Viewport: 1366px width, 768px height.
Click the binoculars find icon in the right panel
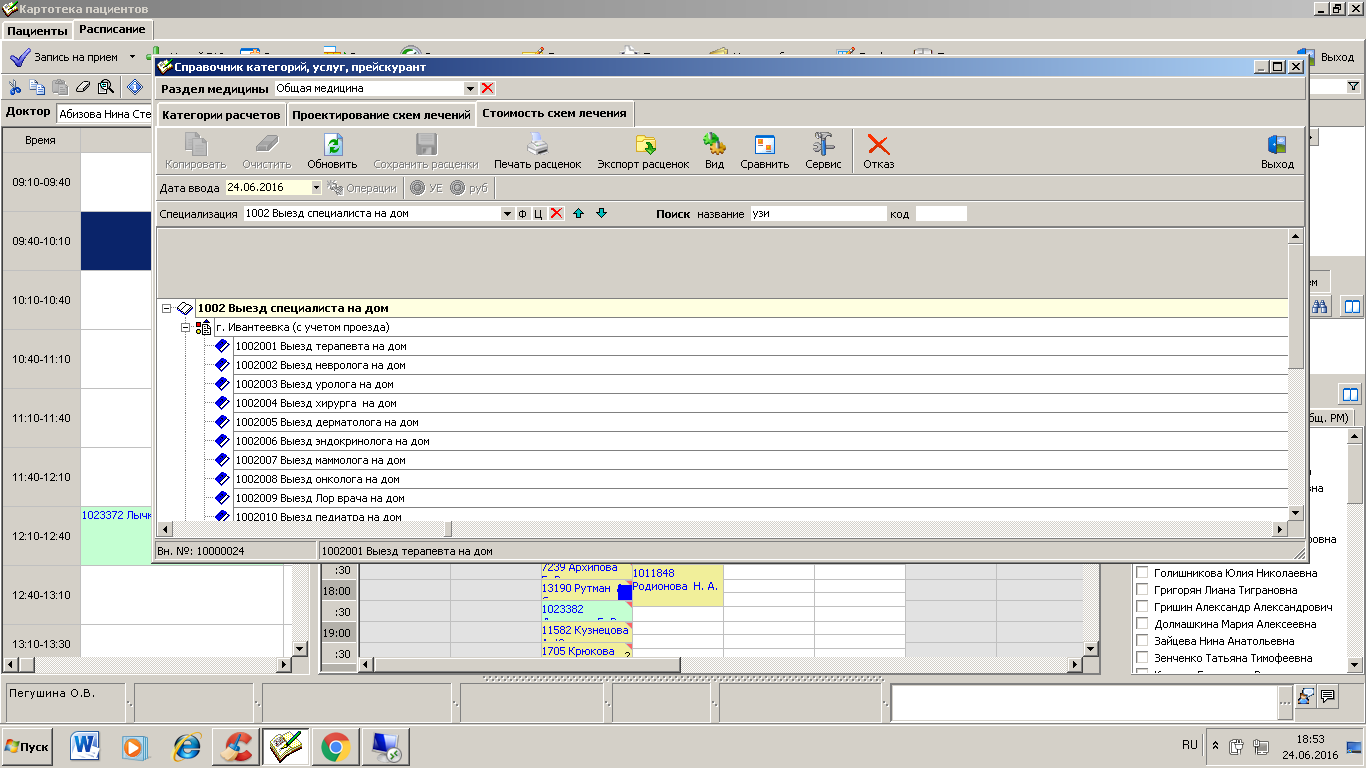(1319, 307)
